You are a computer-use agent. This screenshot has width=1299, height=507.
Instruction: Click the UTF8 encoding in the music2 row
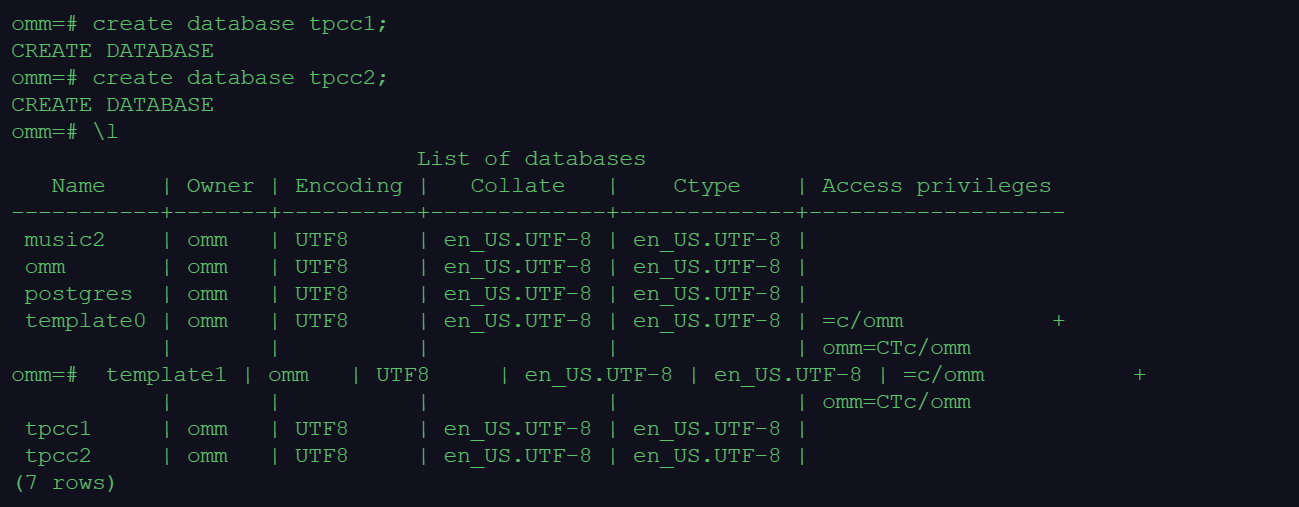(321, 239)
